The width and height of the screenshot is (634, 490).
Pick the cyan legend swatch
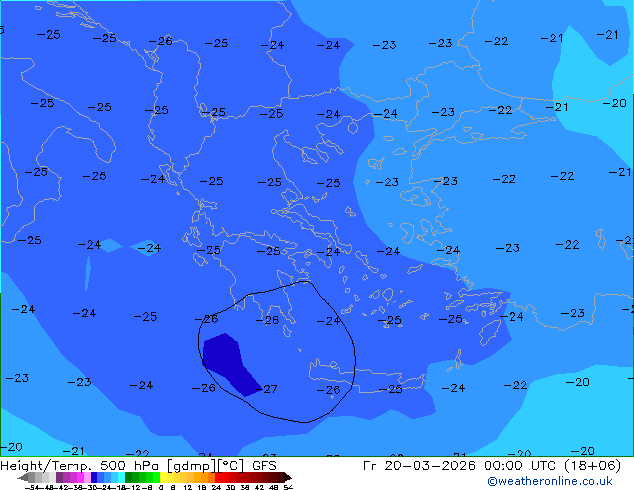coord(122,477)
